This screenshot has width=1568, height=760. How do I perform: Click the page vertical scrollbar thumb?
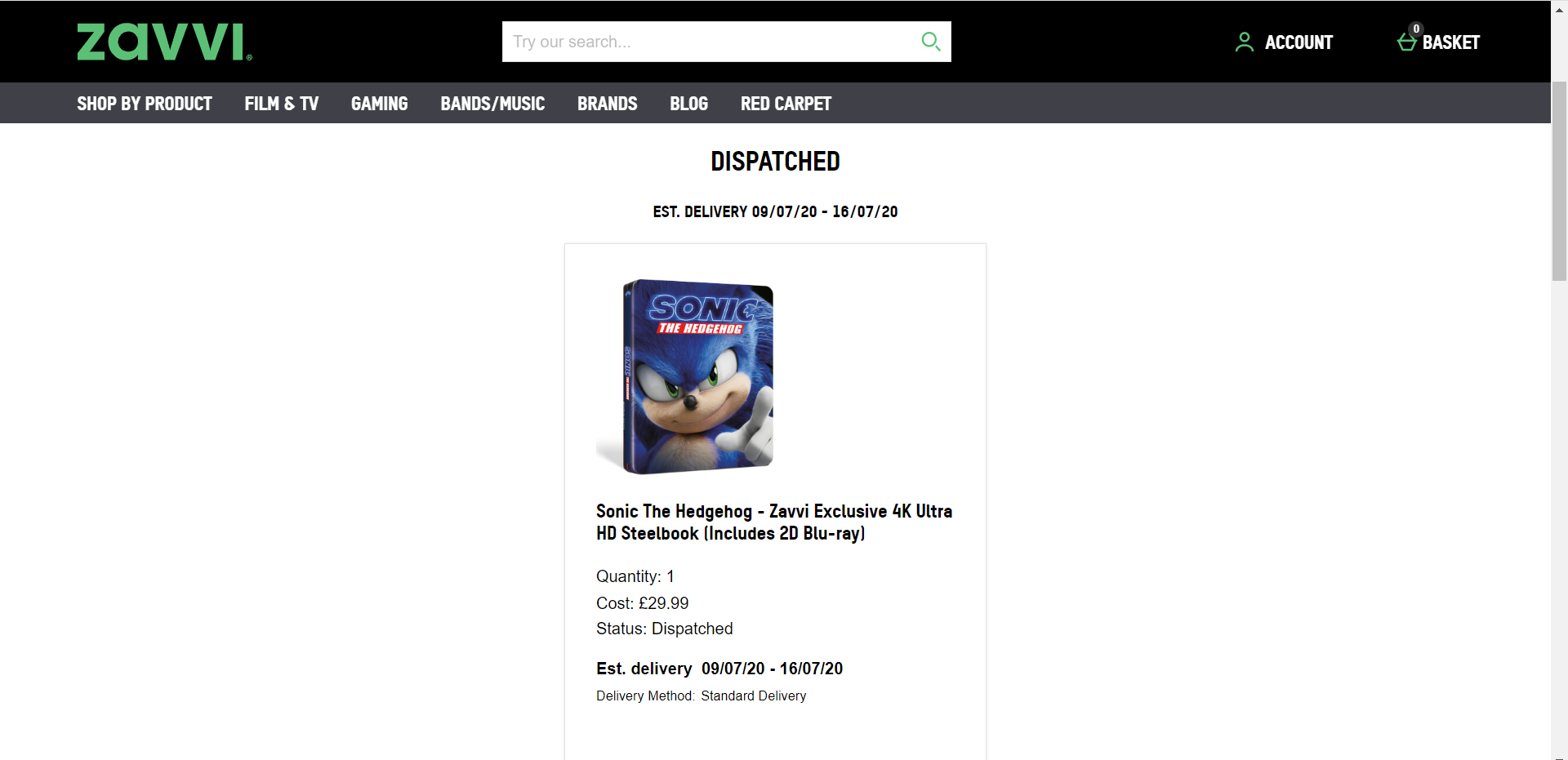click(x=1559, y=181)
